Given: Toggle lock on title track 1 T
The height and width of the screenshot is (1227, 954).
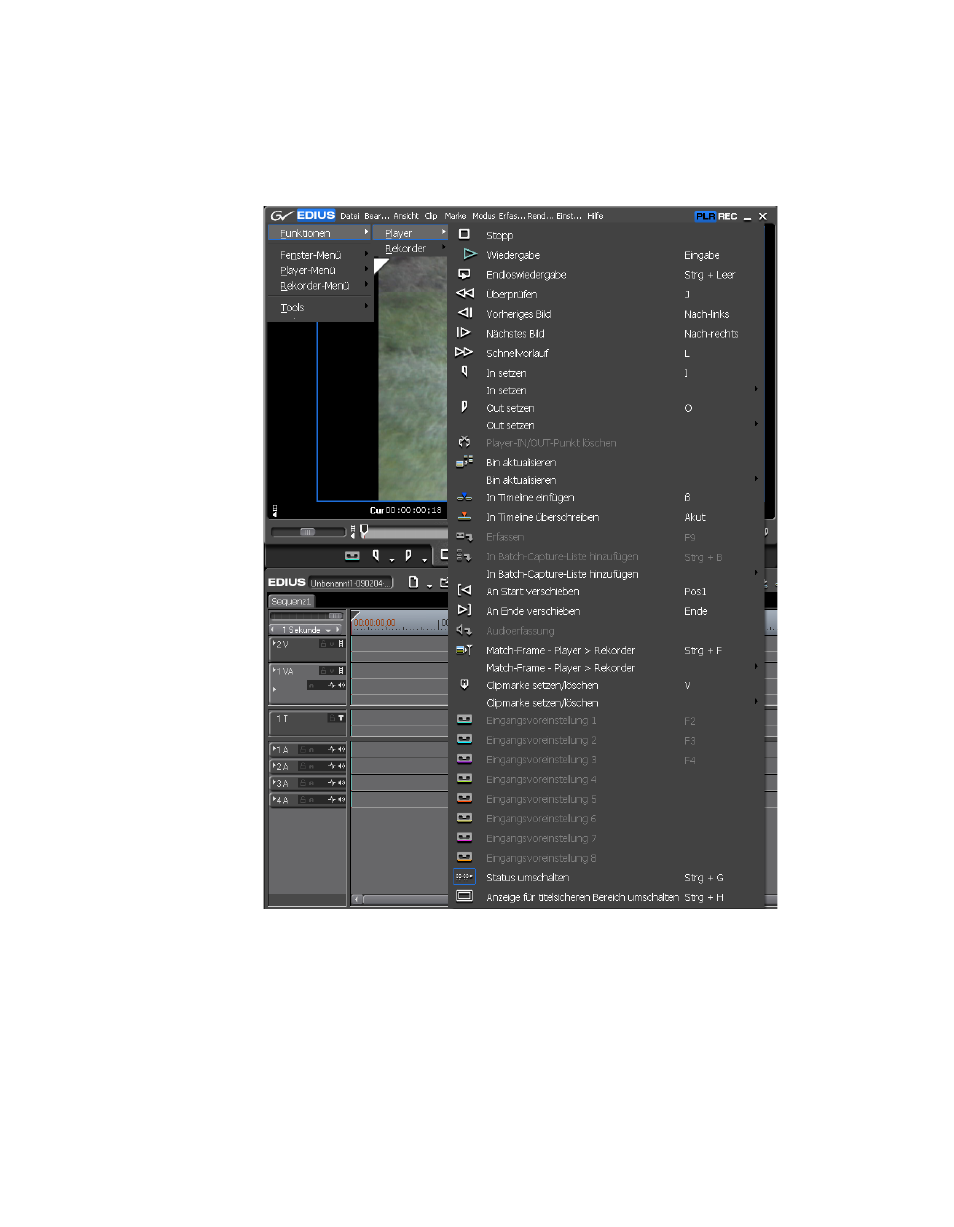Looking at the screenshot, I should (x=332, y=719).
